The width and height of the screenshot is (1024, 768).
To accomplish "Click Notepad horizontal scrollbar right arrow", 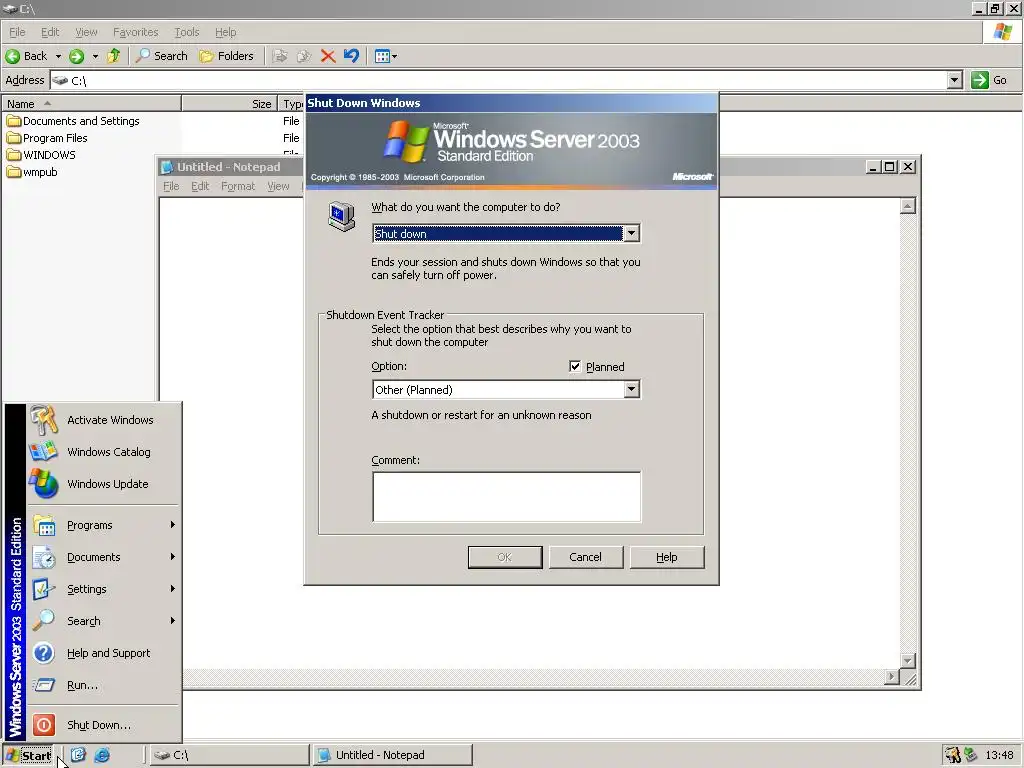I will point(892,677).
